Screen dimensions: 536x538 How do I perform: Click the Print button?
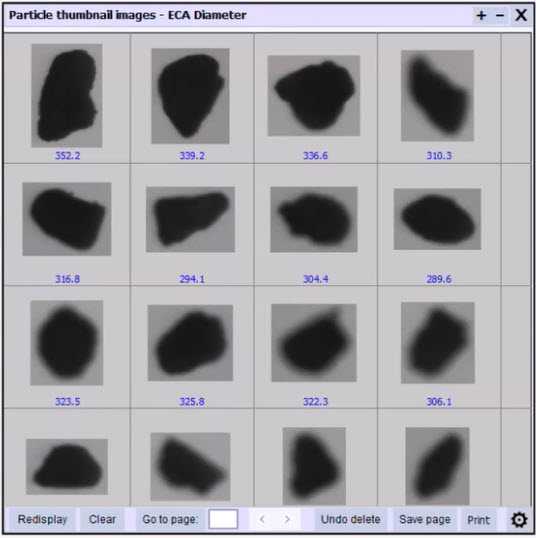pyautogui.click(x=478, y=520)
